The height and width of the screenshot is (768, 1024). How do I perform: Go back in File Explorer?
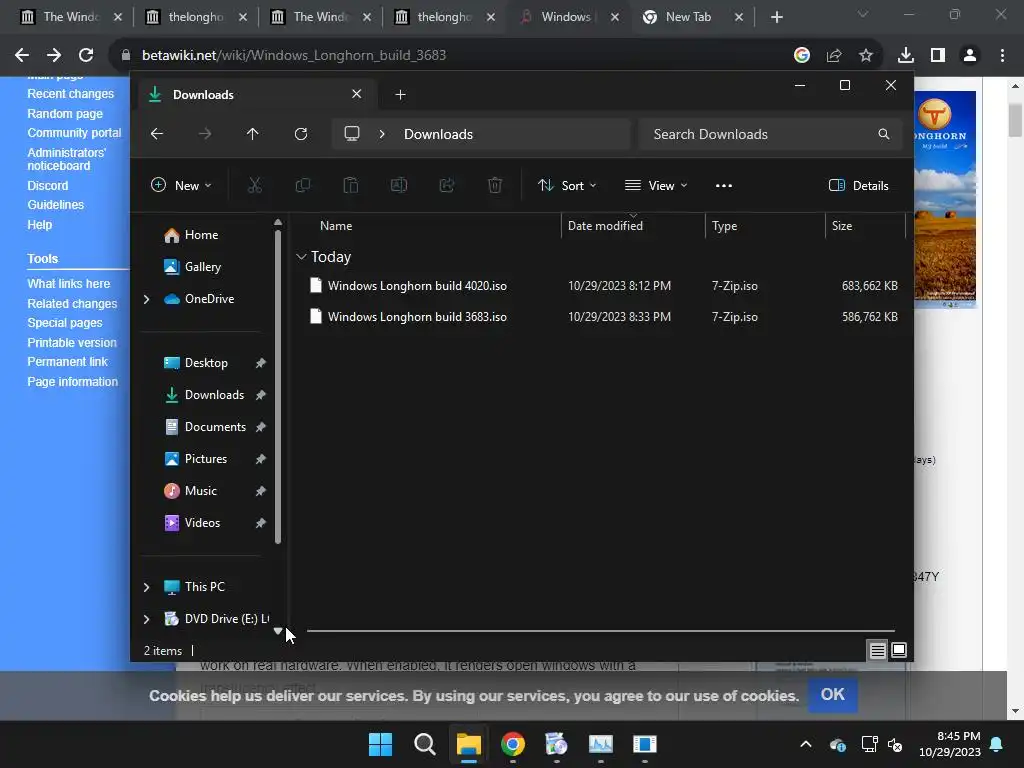pos(157,134)
